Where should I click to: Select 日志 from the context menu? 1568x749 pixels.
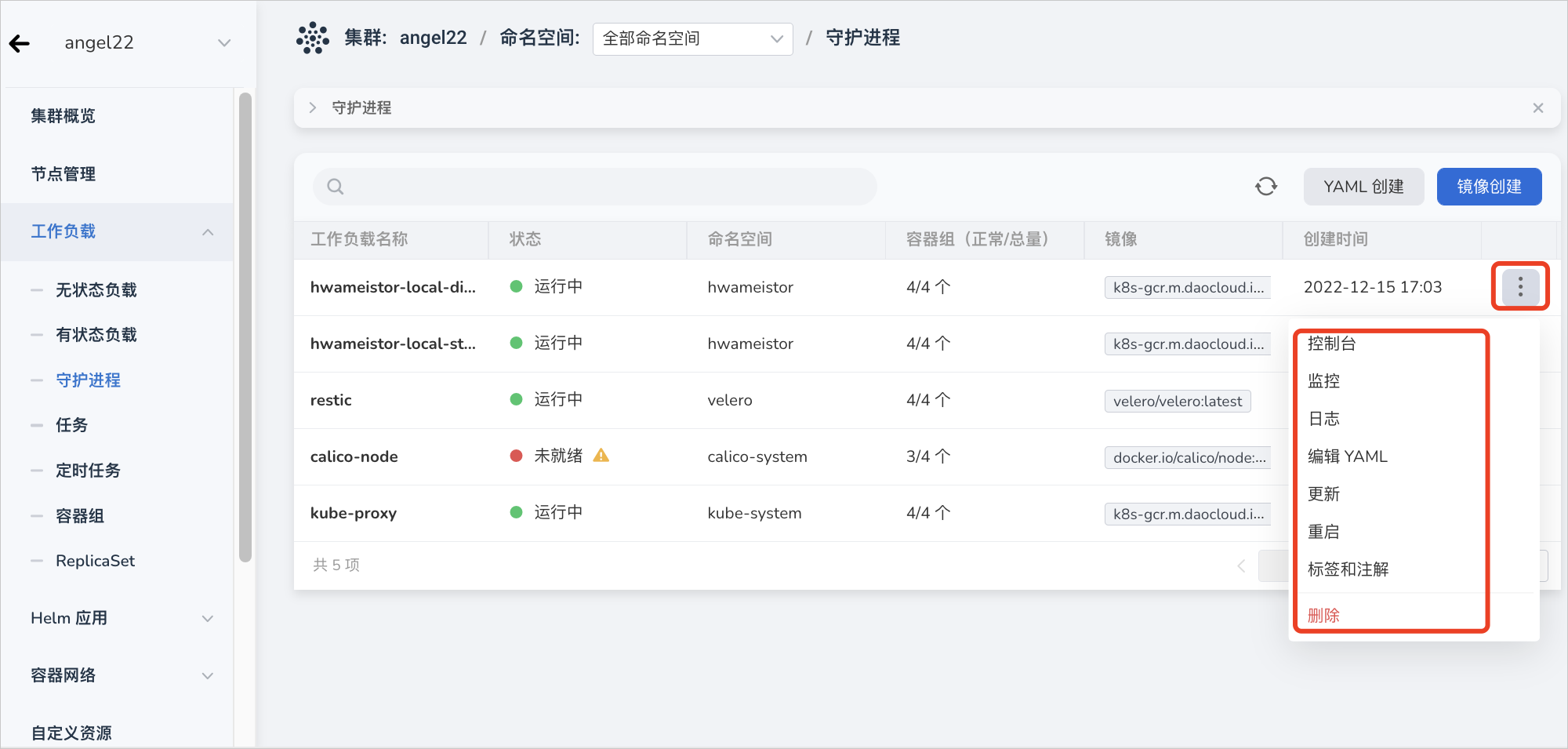pos(1323,419)
